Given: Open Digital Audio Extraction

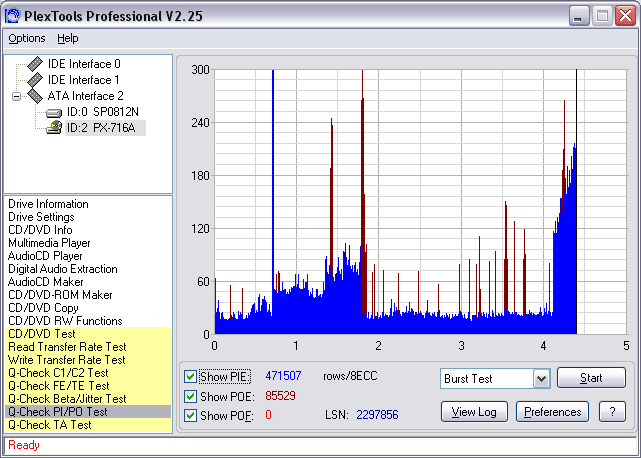Looking at the screenshot, I should pos(63,269).
